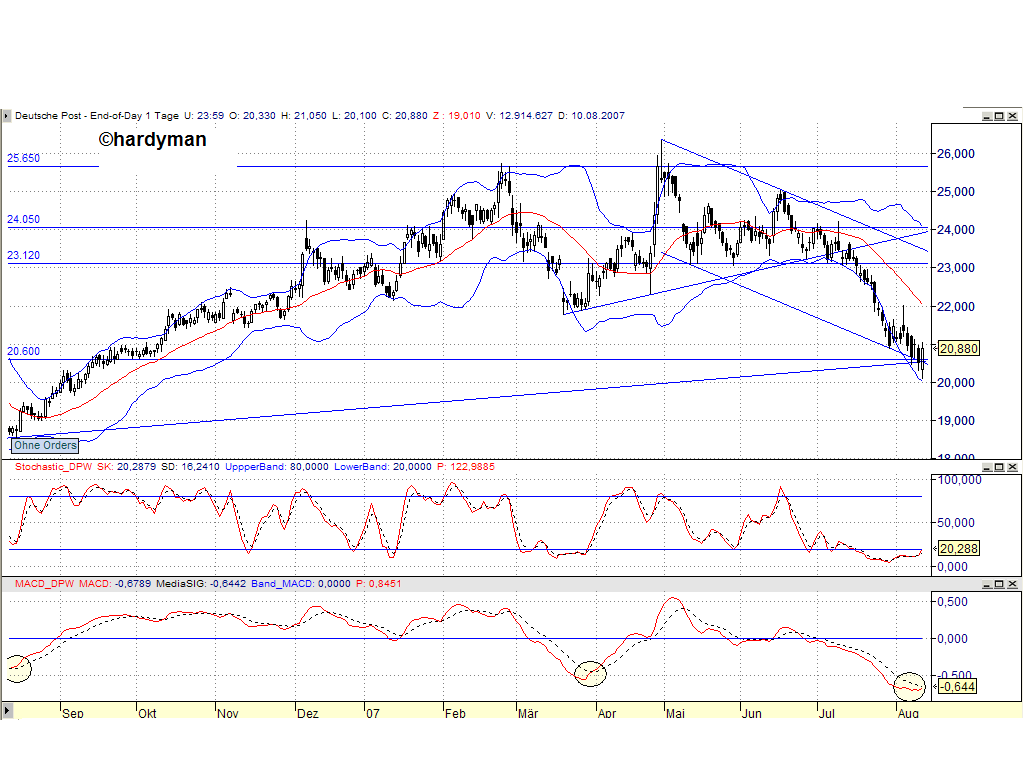Minimize the Stochastic_DPW indicator panel
Screen dimensions: 1024x768
pyautogui.click(x=989, y=466)
